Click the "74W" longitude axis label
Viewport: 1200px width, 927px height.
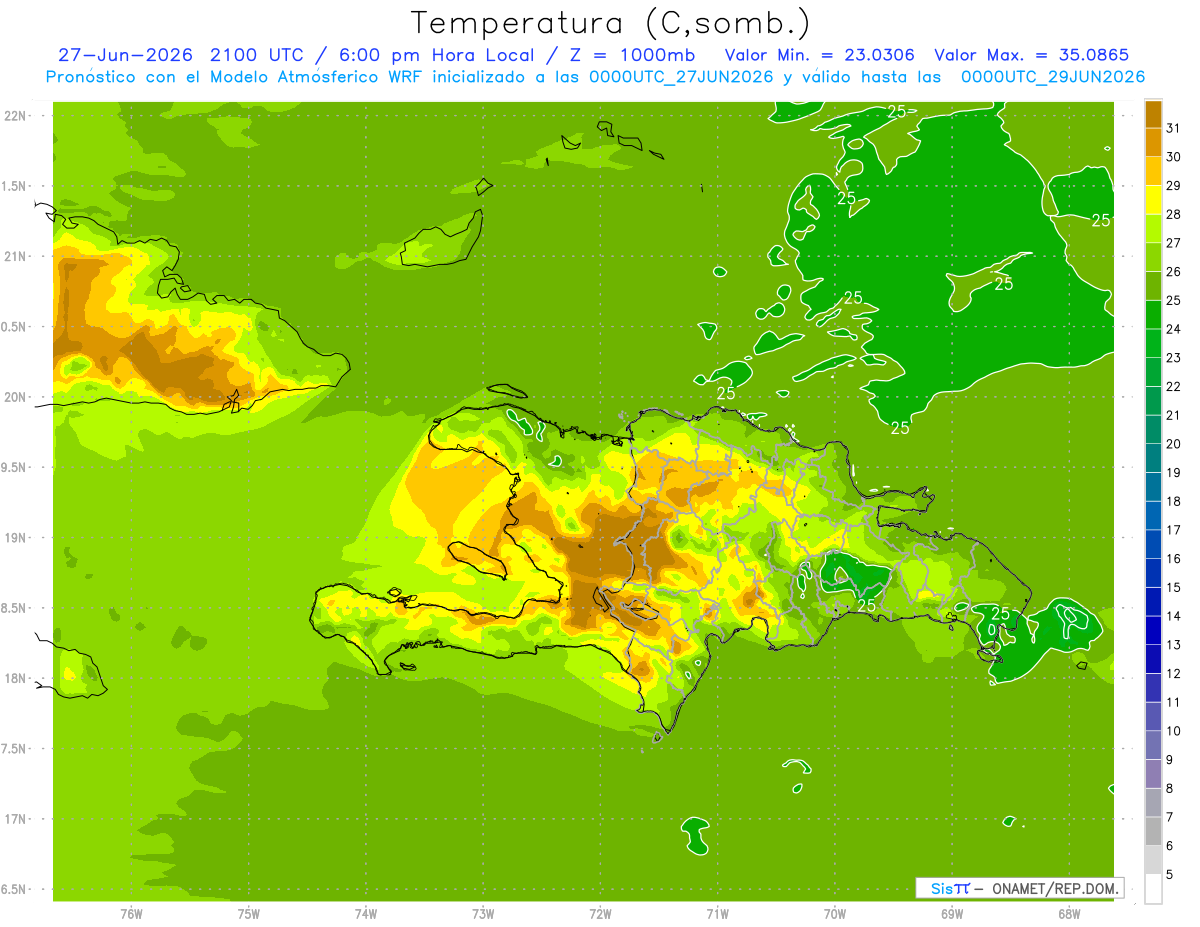pyautogui.click(x=366, y=913)
